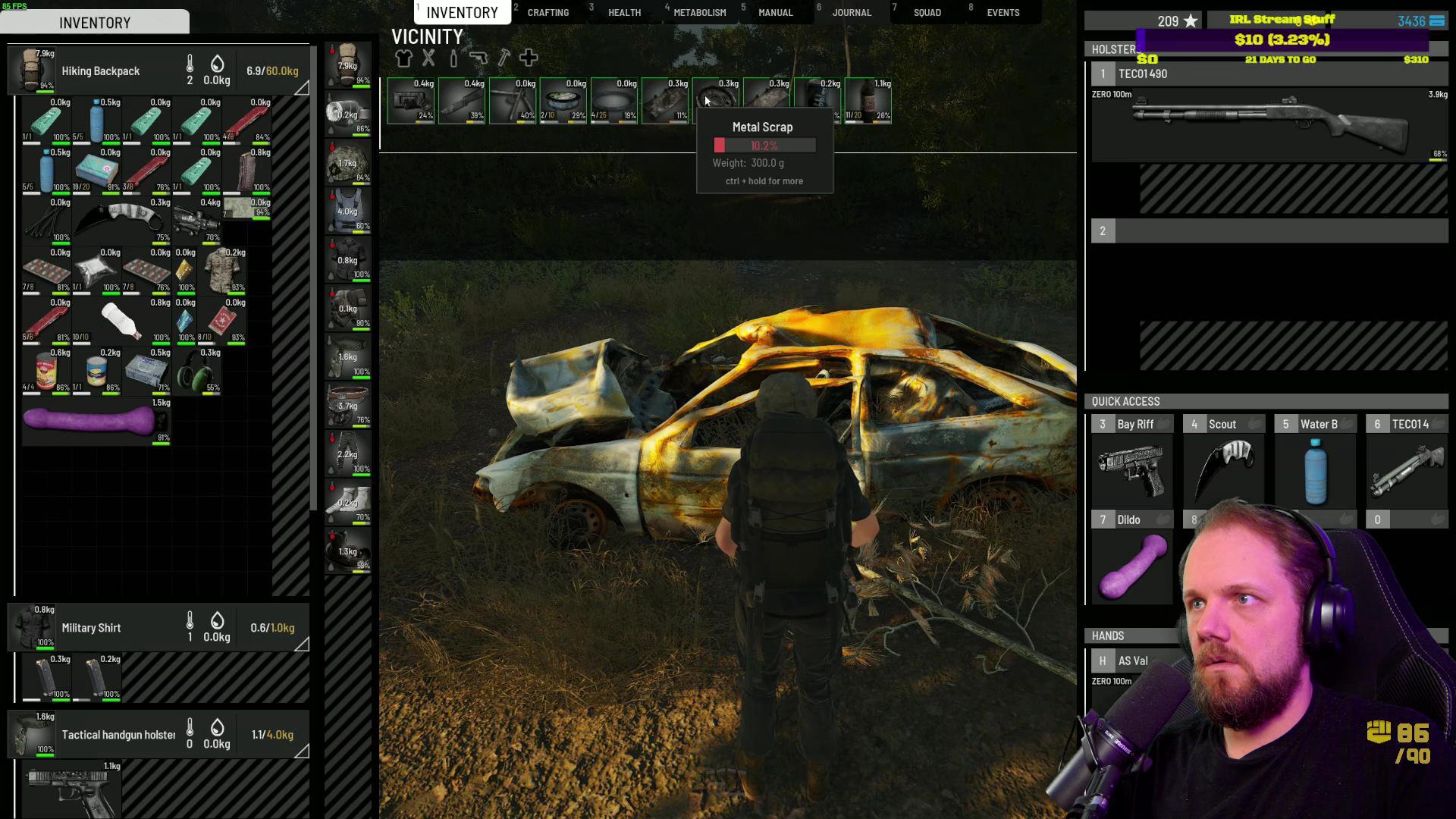This screenshot has width=1456, height=819.
Task: Toggle the medical cross filter in Vicinity
Action: coord(529,58)
